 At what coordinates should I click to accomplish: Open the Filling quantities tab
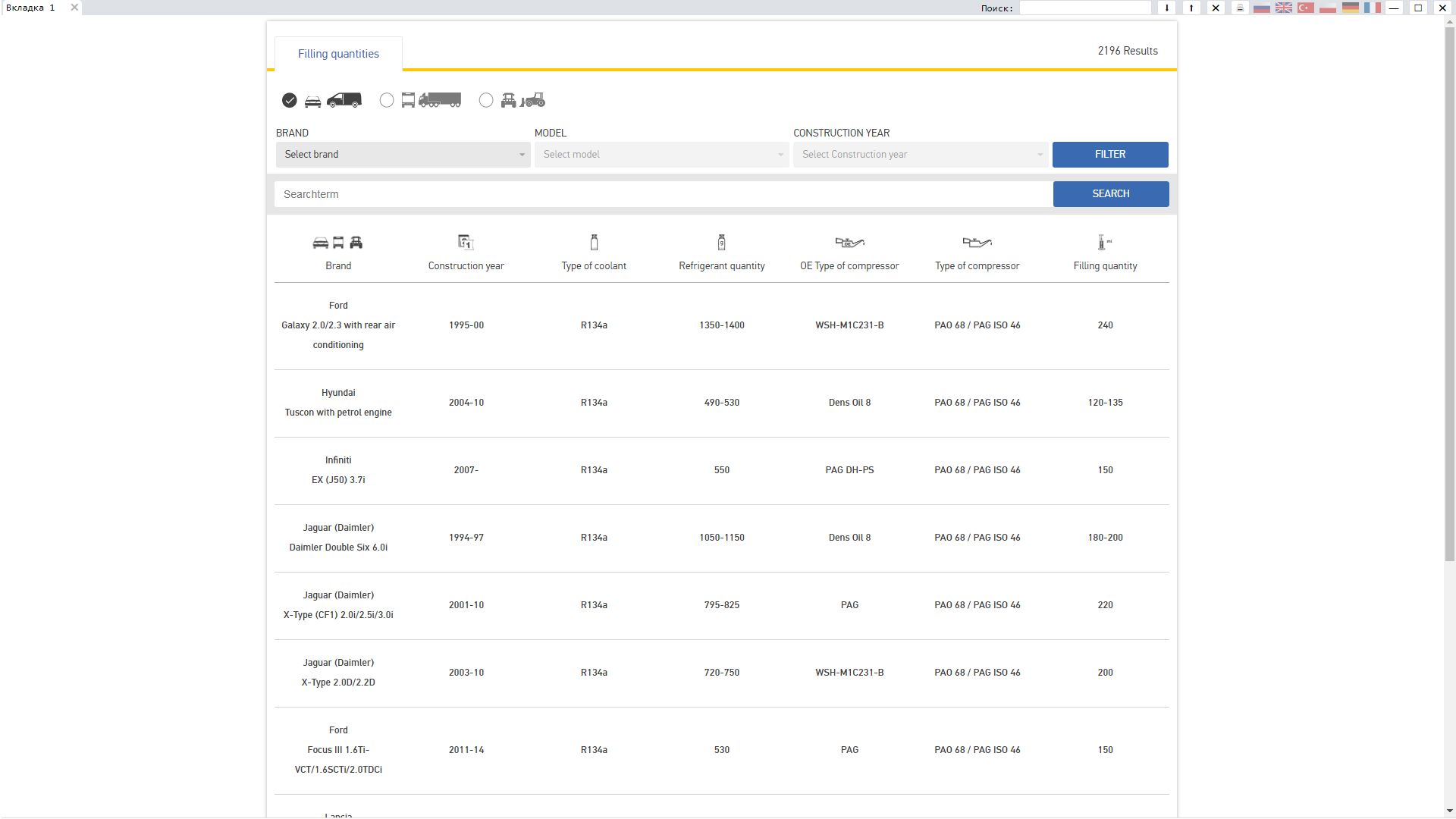[x=338, y=54]
